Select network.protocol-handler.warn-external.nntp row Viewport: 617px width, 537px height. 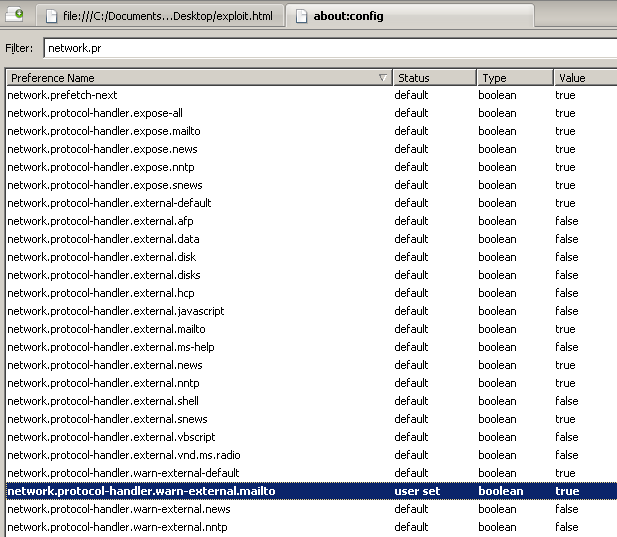[x=311, y=527]
